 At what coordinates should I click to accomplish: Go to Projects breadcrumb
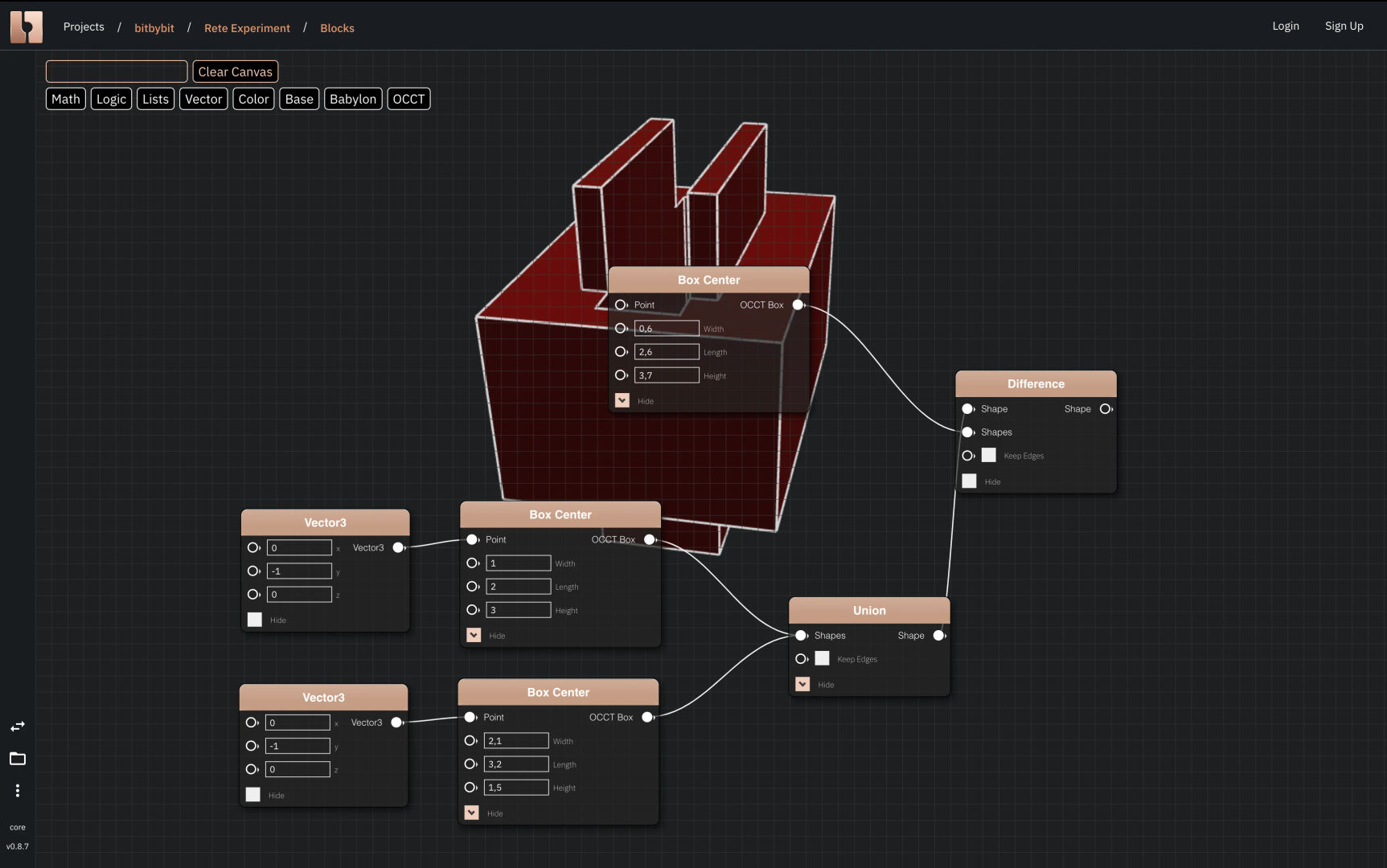[84, 27]
